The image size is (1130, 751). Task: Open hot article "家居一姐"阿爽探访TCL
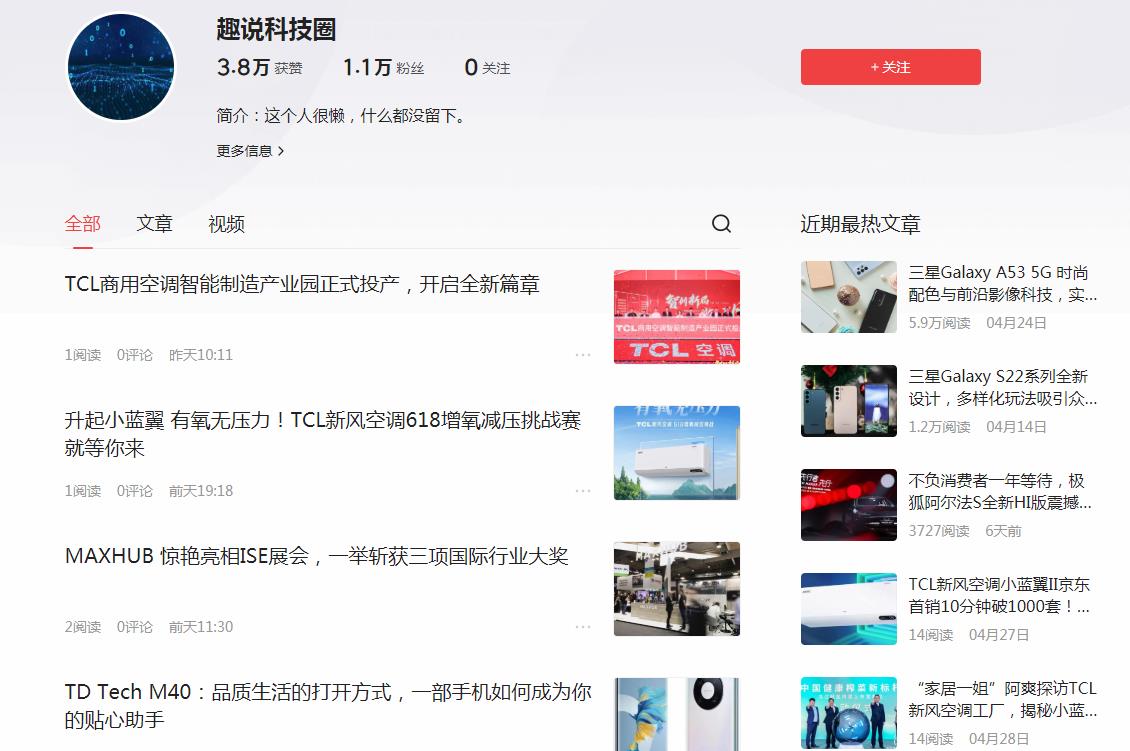tap(1002, 699)
